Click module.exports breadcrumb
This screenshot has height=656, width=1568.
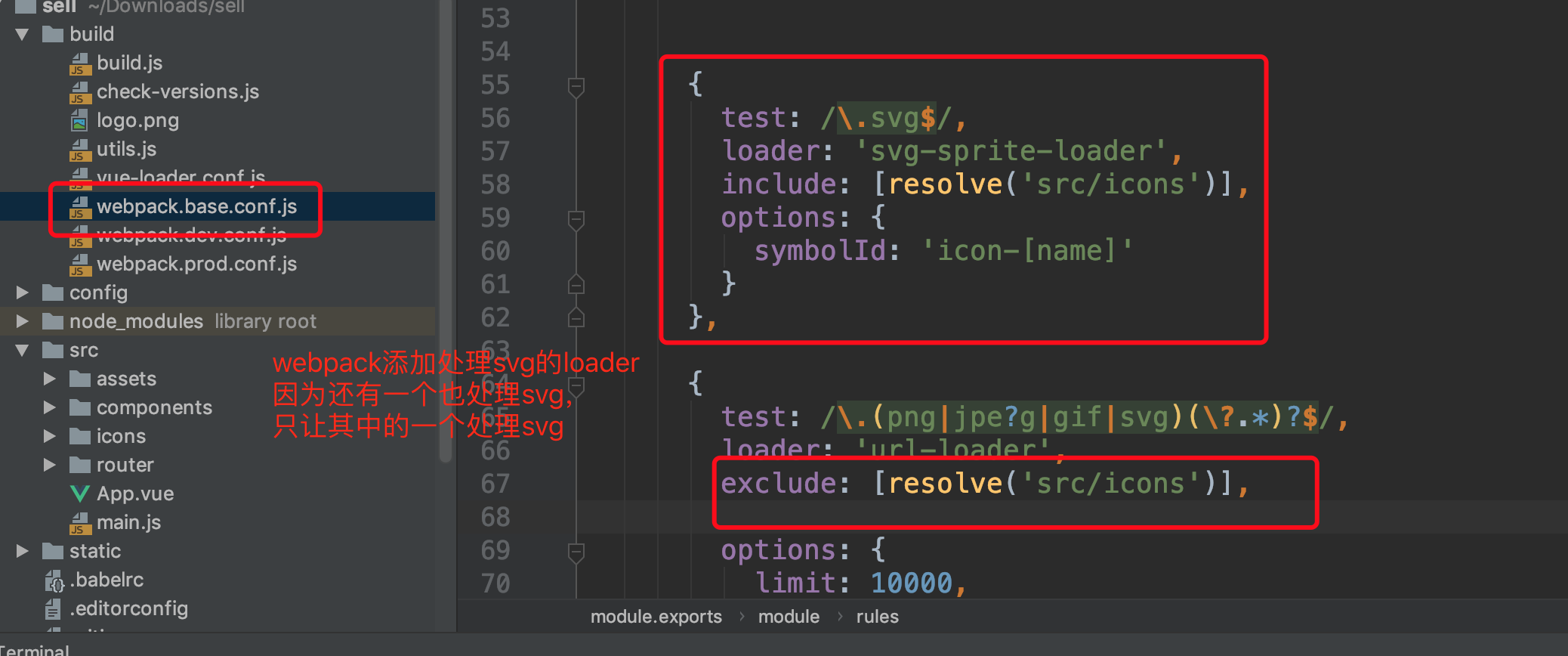[x=656, y=617]
